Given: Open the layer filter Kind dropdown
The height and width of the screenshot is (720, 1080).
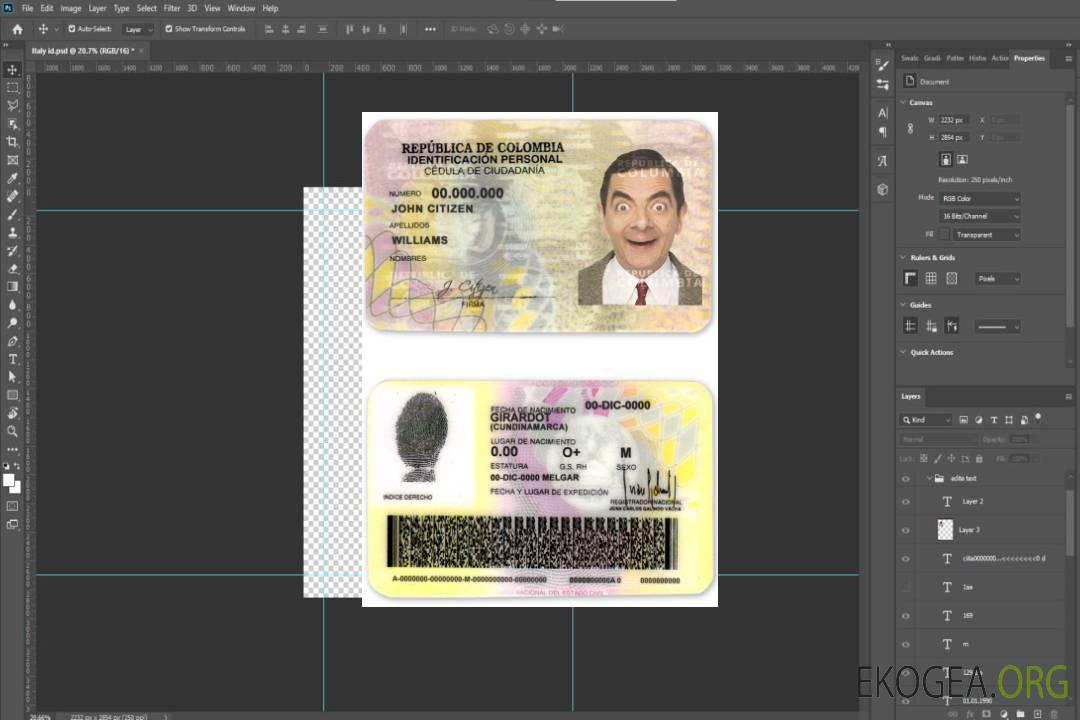Looking at the screenshot, I should [x=927, y=420].
